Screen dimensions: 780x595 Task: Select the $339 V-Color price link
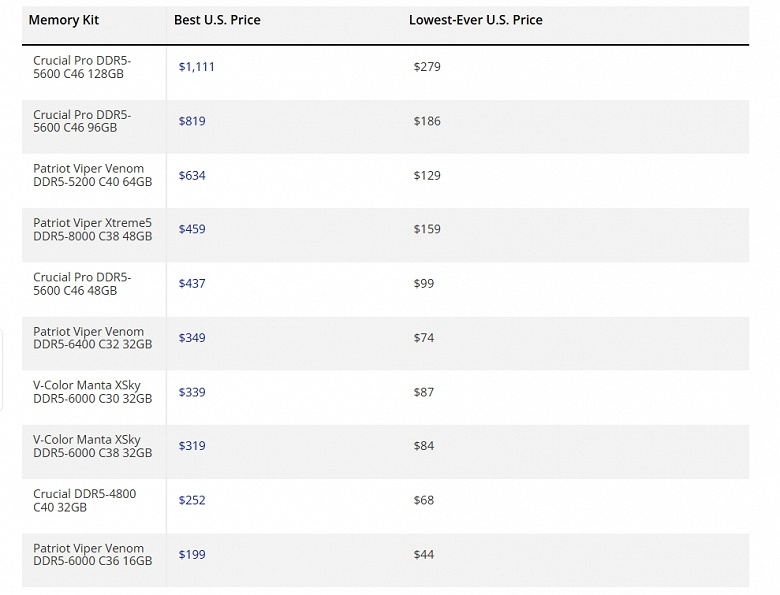[191, 392]
